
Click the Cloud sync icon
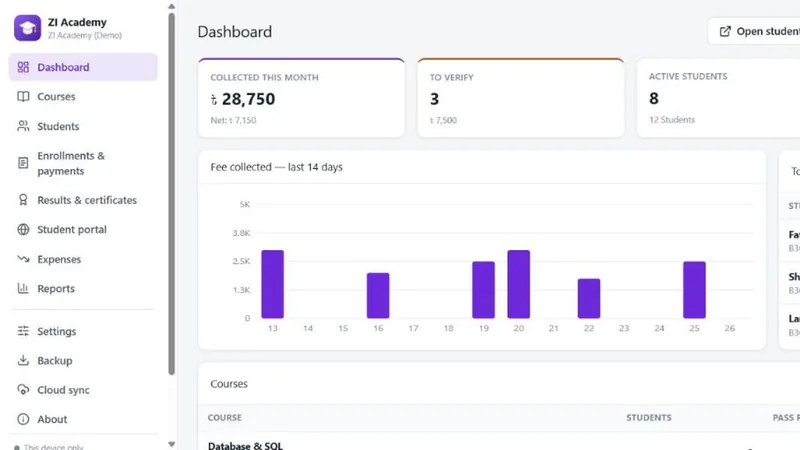(23, 390)
